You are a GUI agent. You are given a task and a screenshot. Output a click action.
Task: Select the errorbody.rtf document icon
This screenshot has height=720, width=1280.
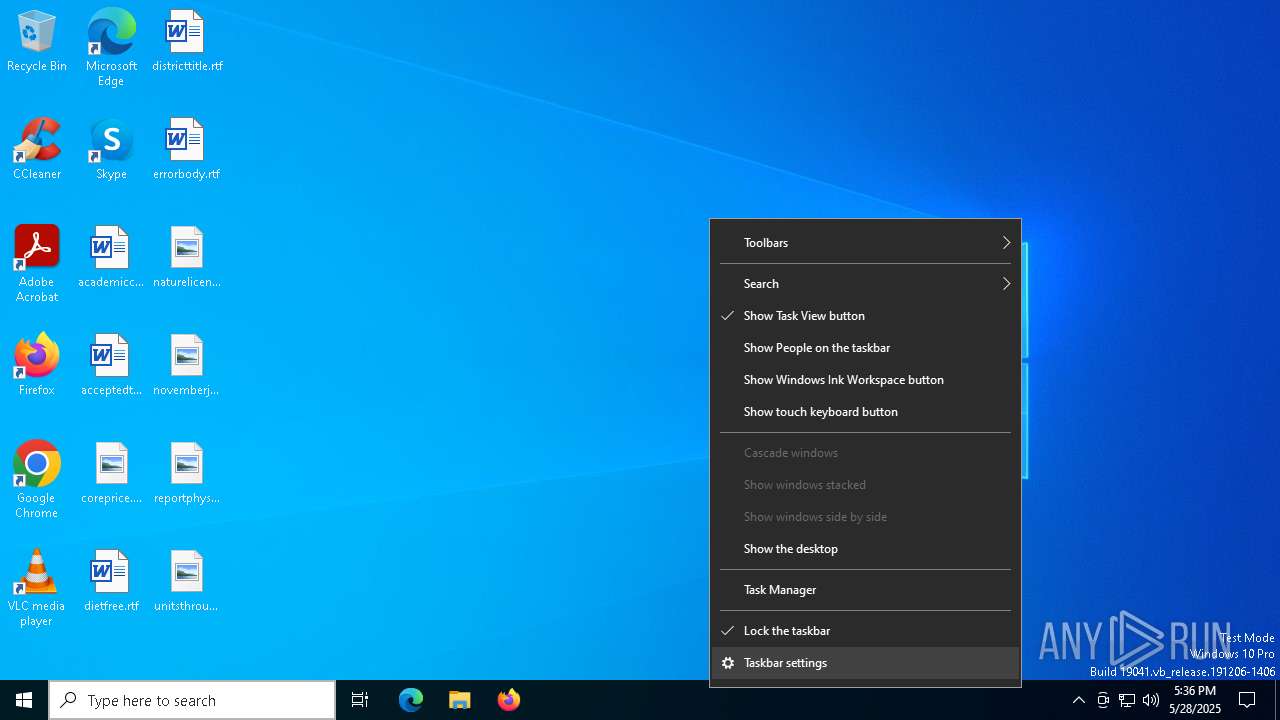point(187,149)
